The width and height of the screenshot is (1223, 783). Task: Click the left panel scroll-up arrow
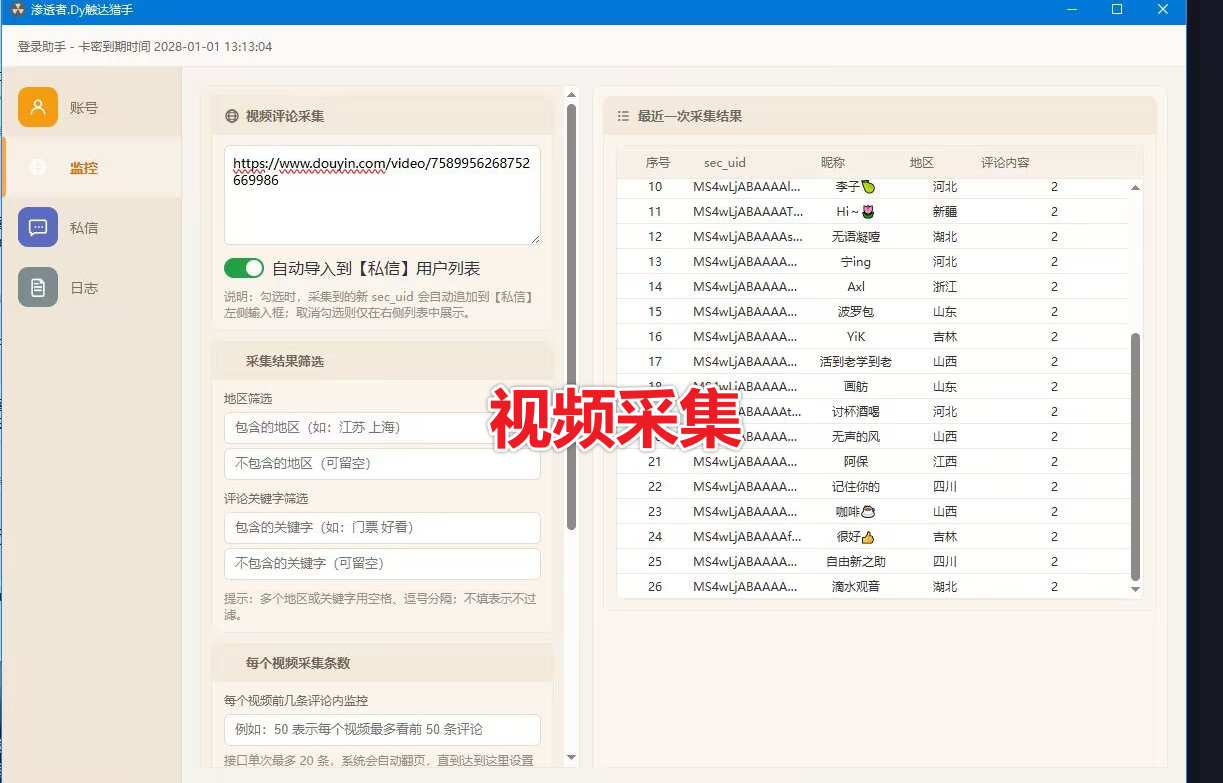[x=571, y=95]
